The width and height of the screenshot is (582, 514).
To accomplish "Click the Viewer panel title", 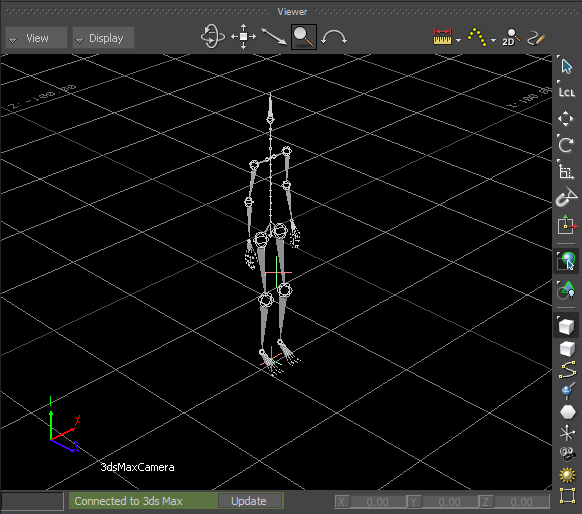I will tap(292, 12).
